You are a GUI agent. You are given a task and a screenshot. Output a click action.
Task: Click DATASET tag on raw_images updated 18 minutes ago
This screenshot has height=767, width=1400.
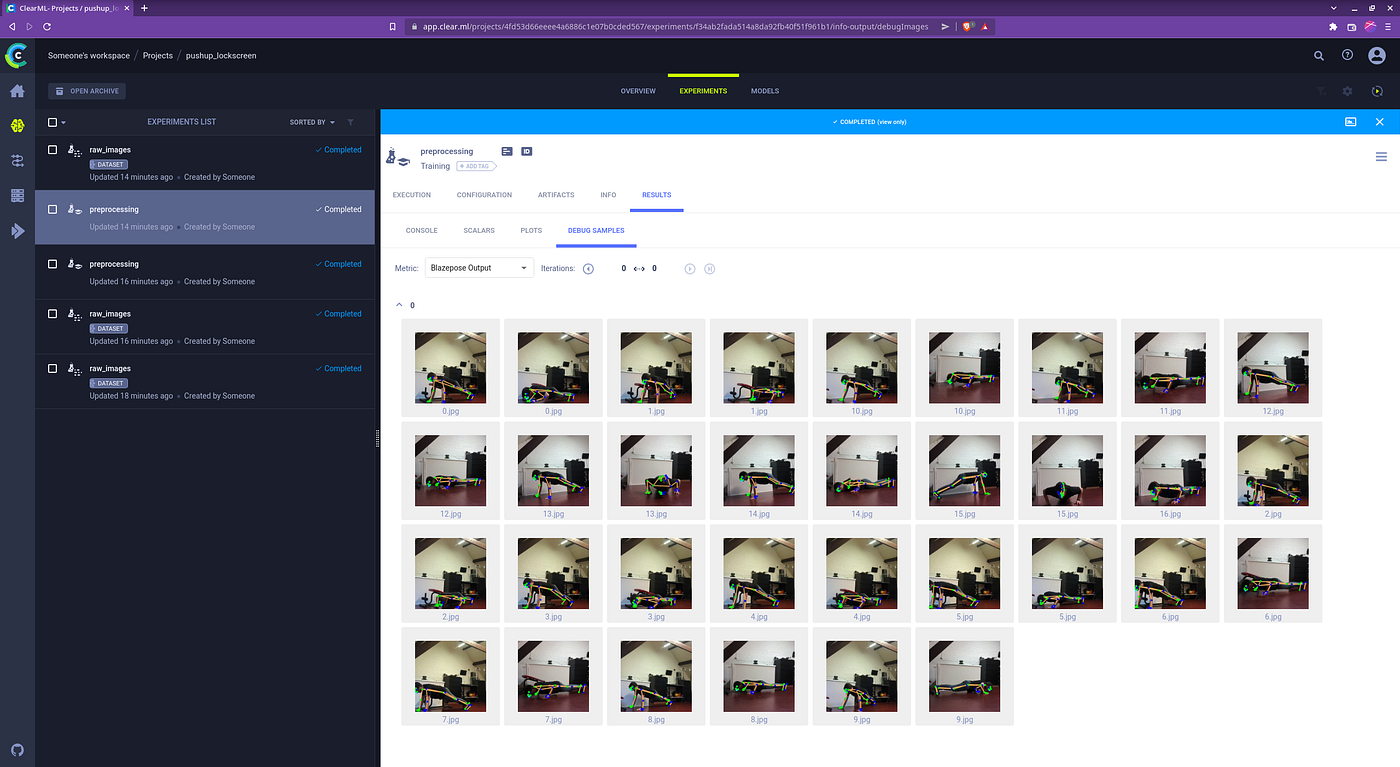click(x=108, y=383)
